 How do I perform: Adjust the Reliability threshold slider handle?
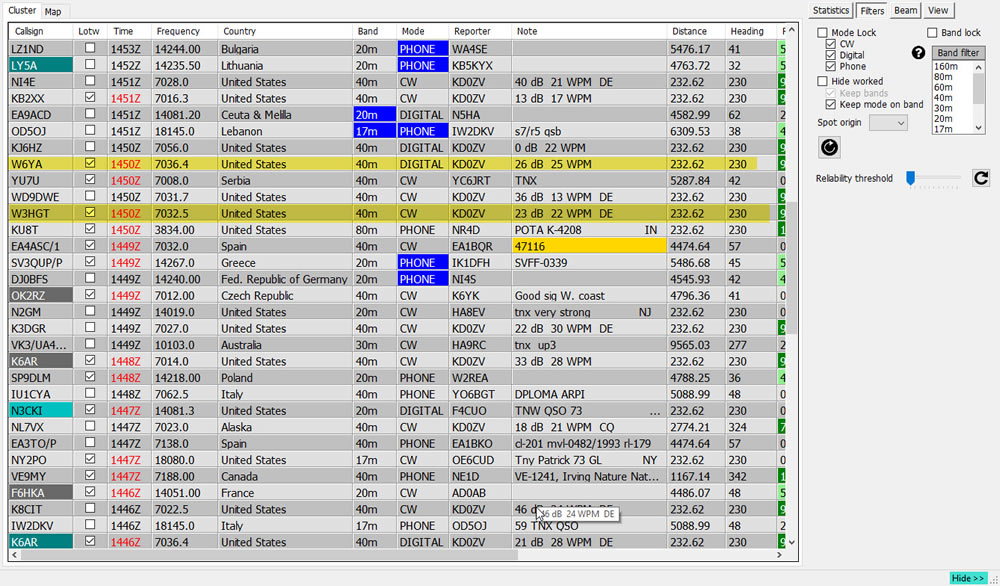911,178
